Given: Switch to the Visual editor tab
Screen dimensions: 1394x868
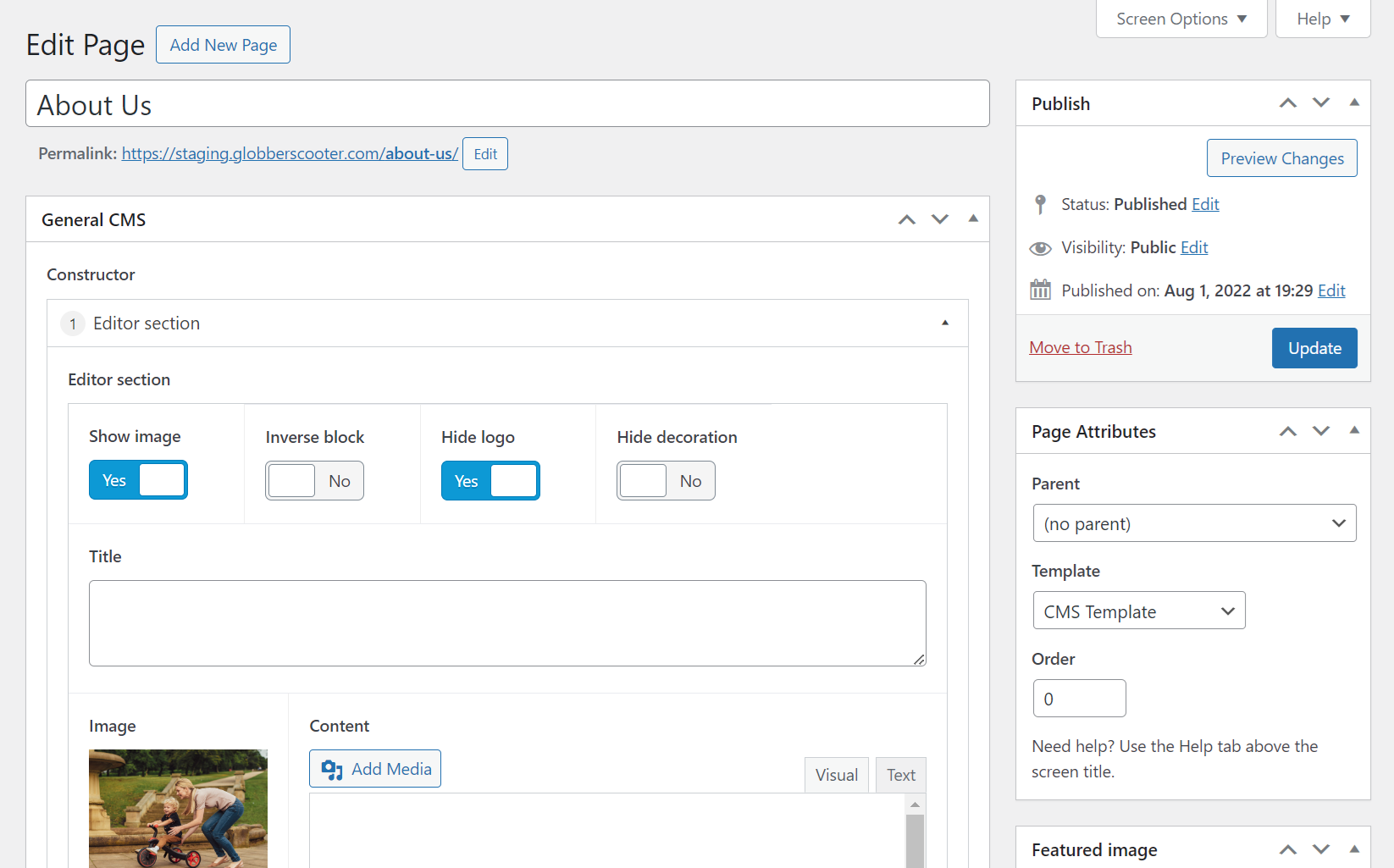Looking at the screenshot, I should (837, 775).
